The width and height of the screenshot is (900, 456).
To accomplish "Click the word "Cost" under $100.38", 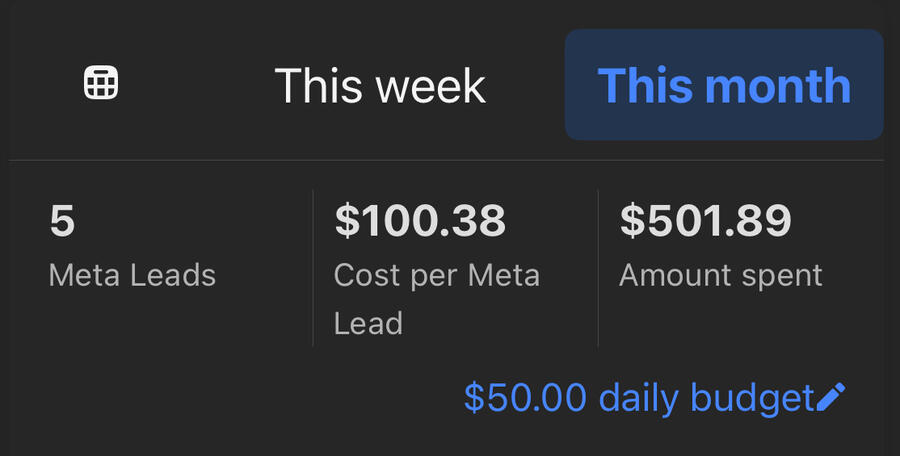I will pyautogui.click(x=366, y=275).
